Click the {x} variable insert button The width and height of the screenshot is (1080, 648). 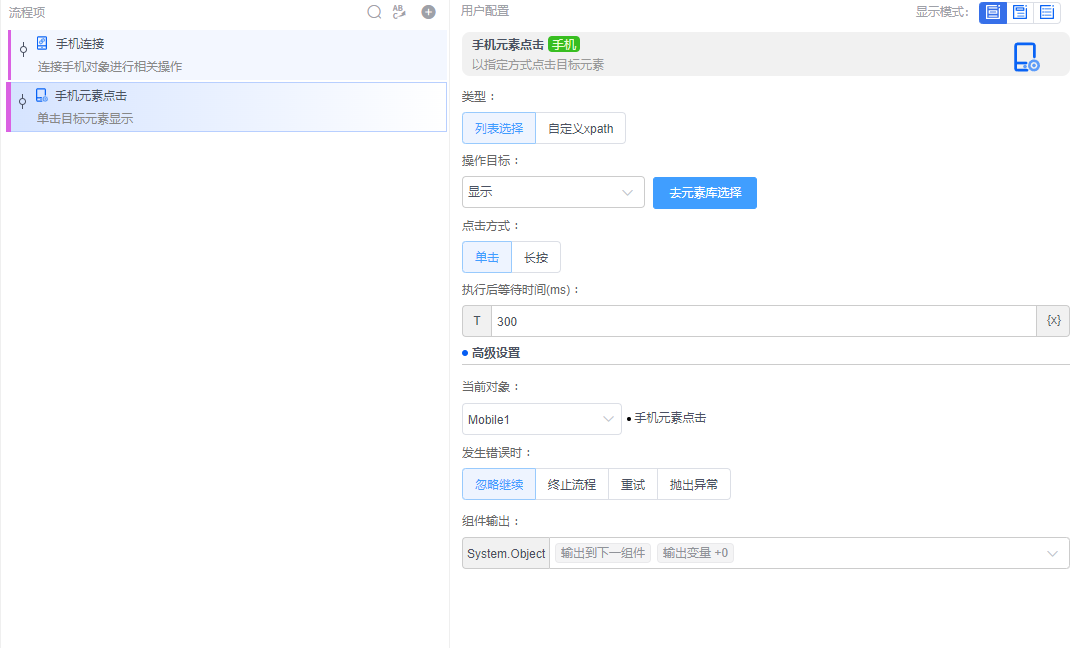point(1050,321)
